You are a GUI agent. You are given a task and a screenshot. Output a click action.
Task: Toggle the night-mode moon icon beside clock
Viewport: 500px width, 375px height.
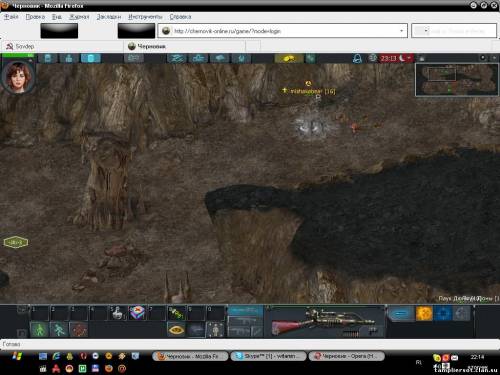coord(402,58)
